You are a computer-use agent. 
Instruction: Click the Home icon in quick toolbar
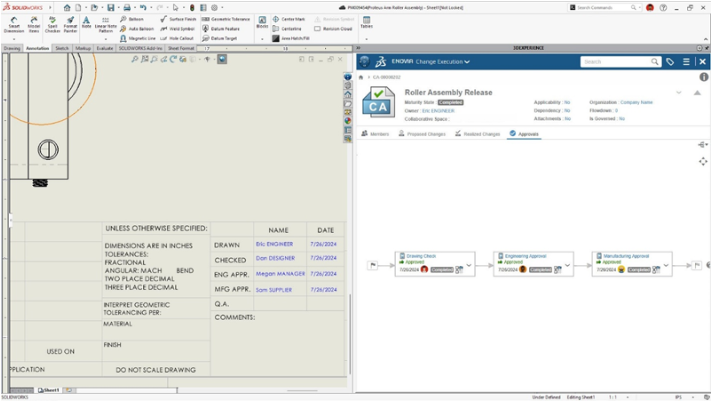click(x=67, y=7)
